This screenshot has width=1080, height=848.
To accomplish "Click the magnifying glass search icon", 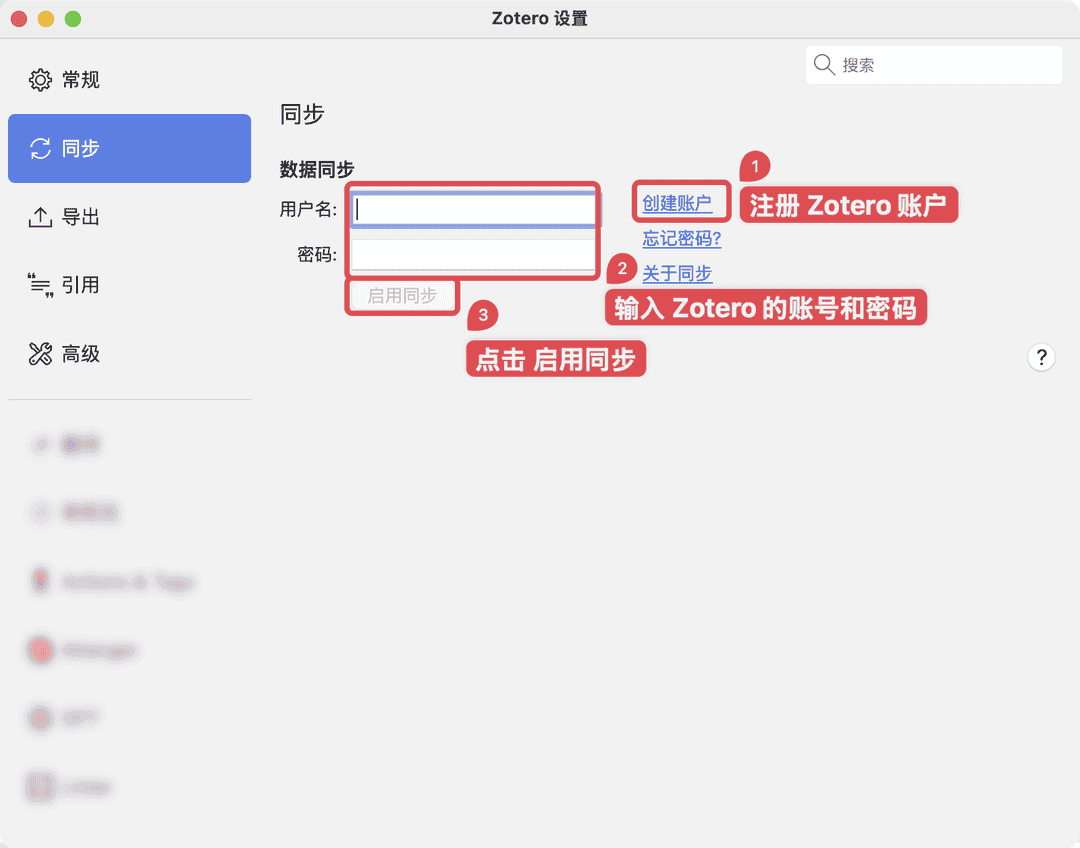I will (x=824, y=64).
